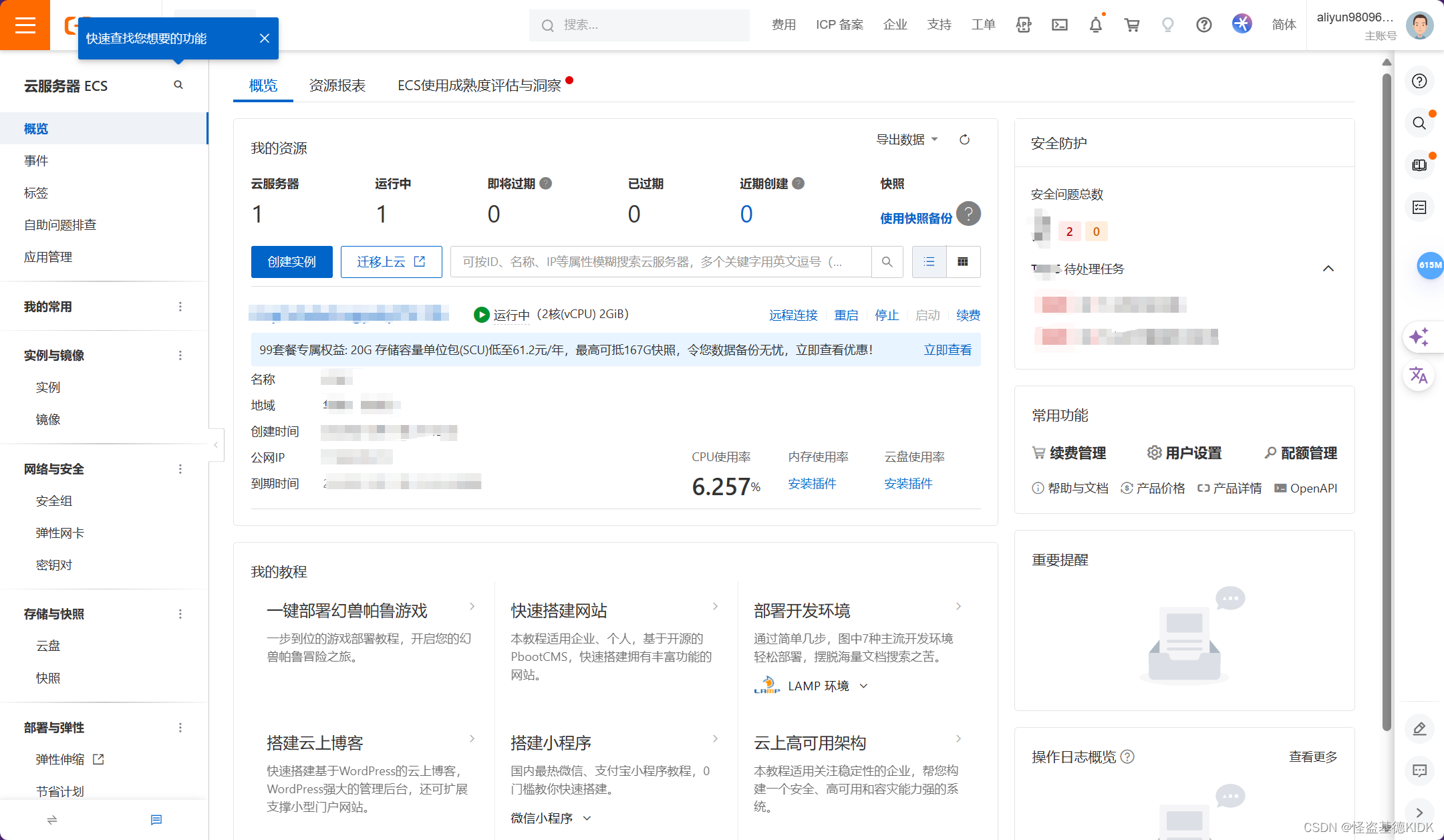Click the AI assistant sparkle icon
Viewport: 1444px width, 840px height.
pyautogui.click(x=1419, y=336)
